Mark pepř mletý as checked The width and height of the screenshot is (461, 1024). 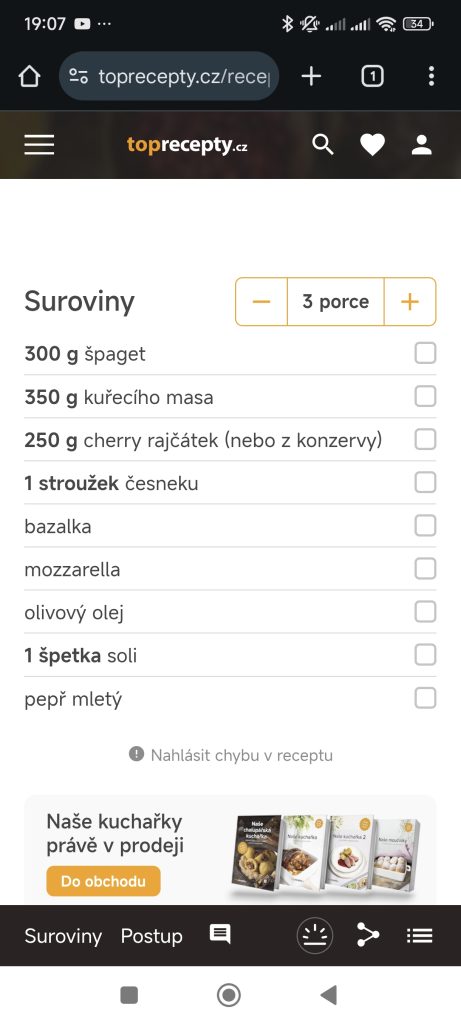click(x=425, y=698)
